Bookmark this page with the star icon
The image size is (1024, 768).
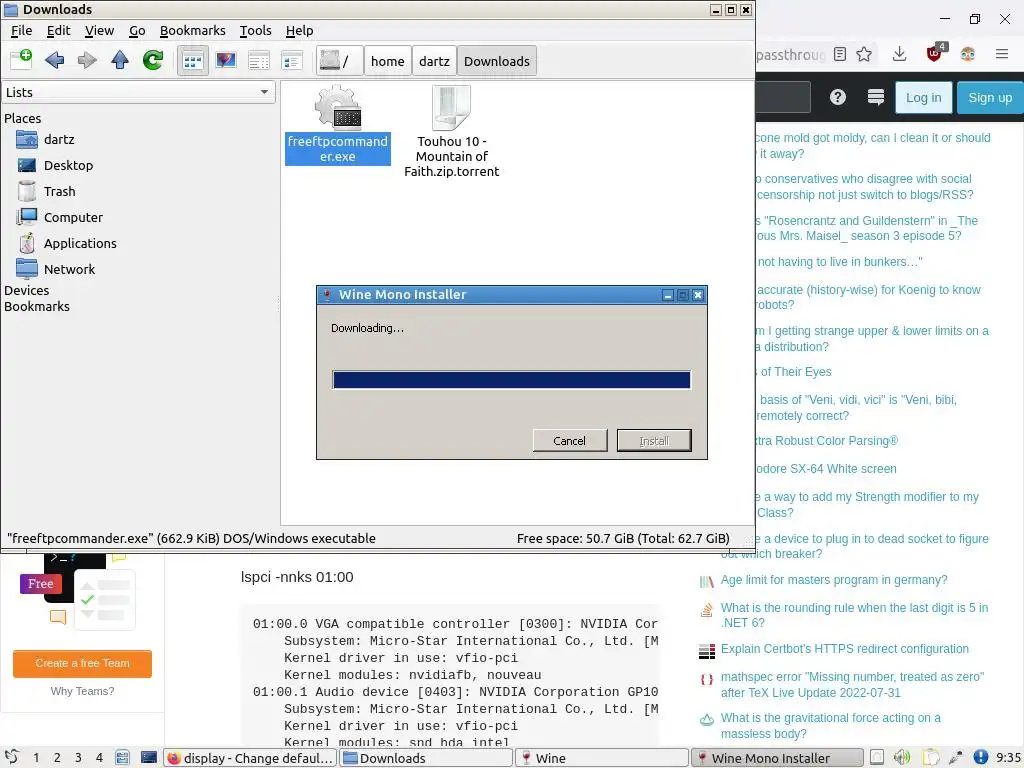[x=864, y=54]
